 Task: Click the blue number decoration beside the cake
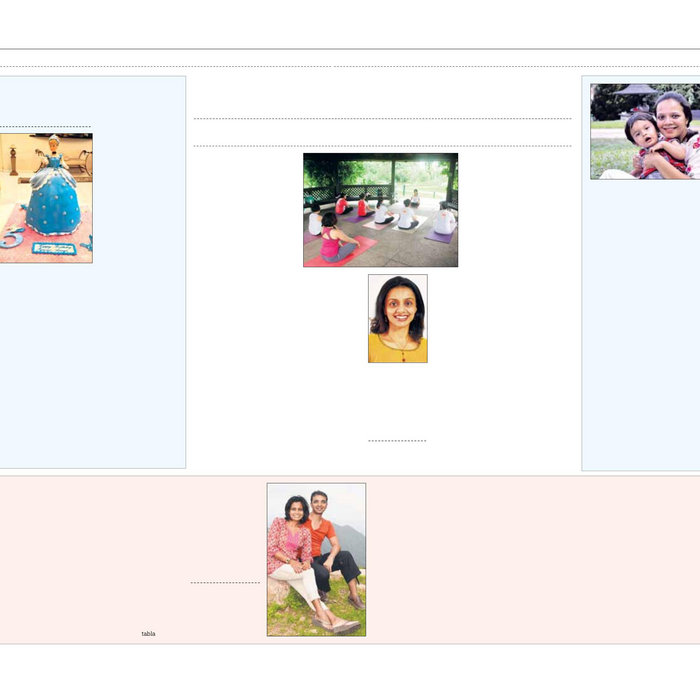pos(10,240)
